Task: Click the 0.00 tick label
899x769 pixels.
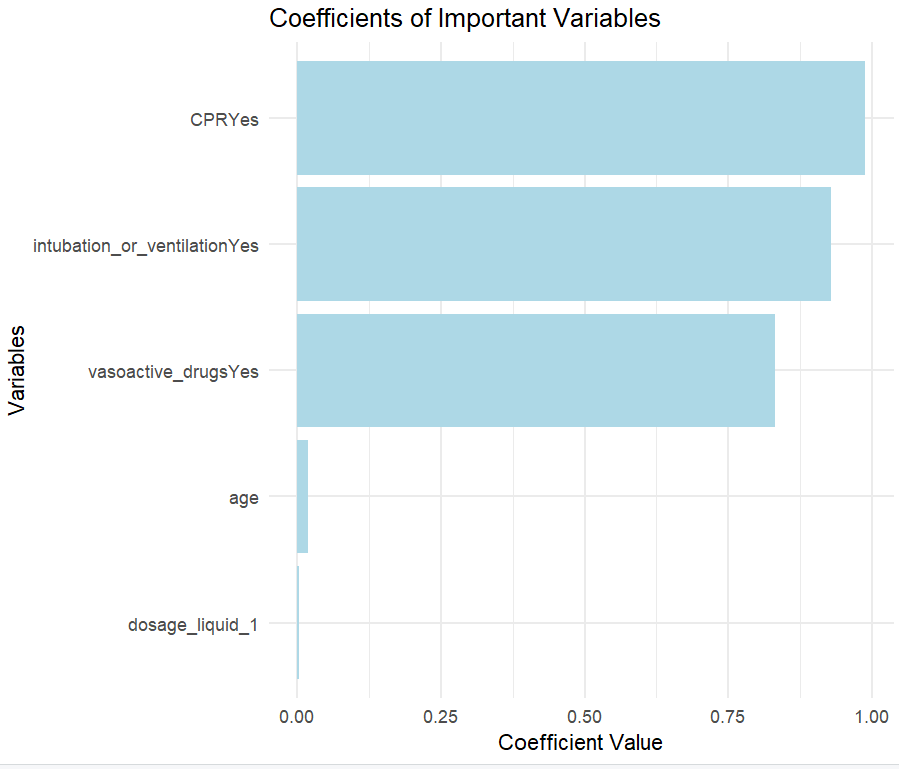Action: coord(296,717)
